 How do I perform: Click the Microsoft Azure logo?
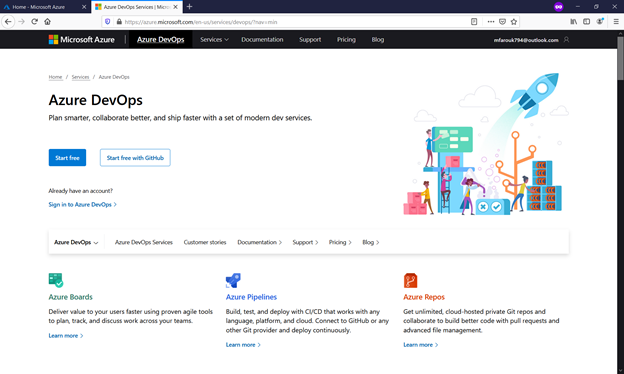point(82,39)
